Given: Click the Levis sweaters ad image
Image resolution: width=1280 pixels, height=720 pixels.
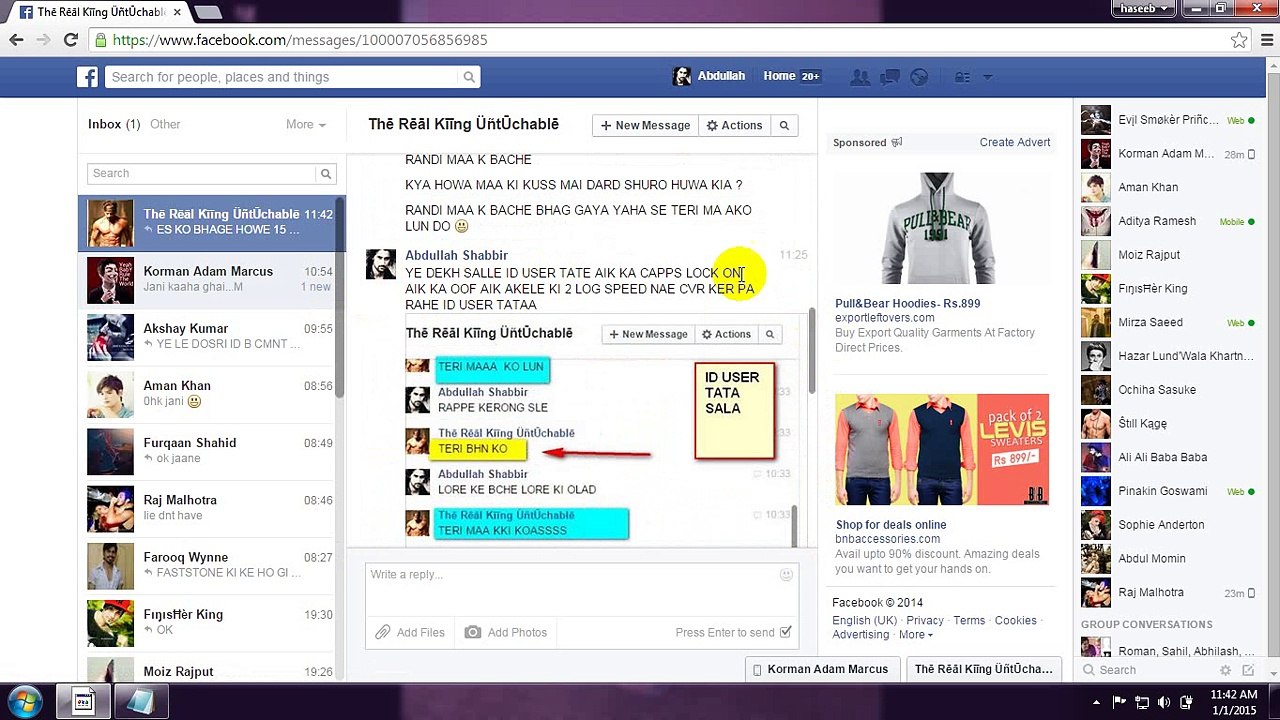Looking at the screenshot, I should 942,449.
